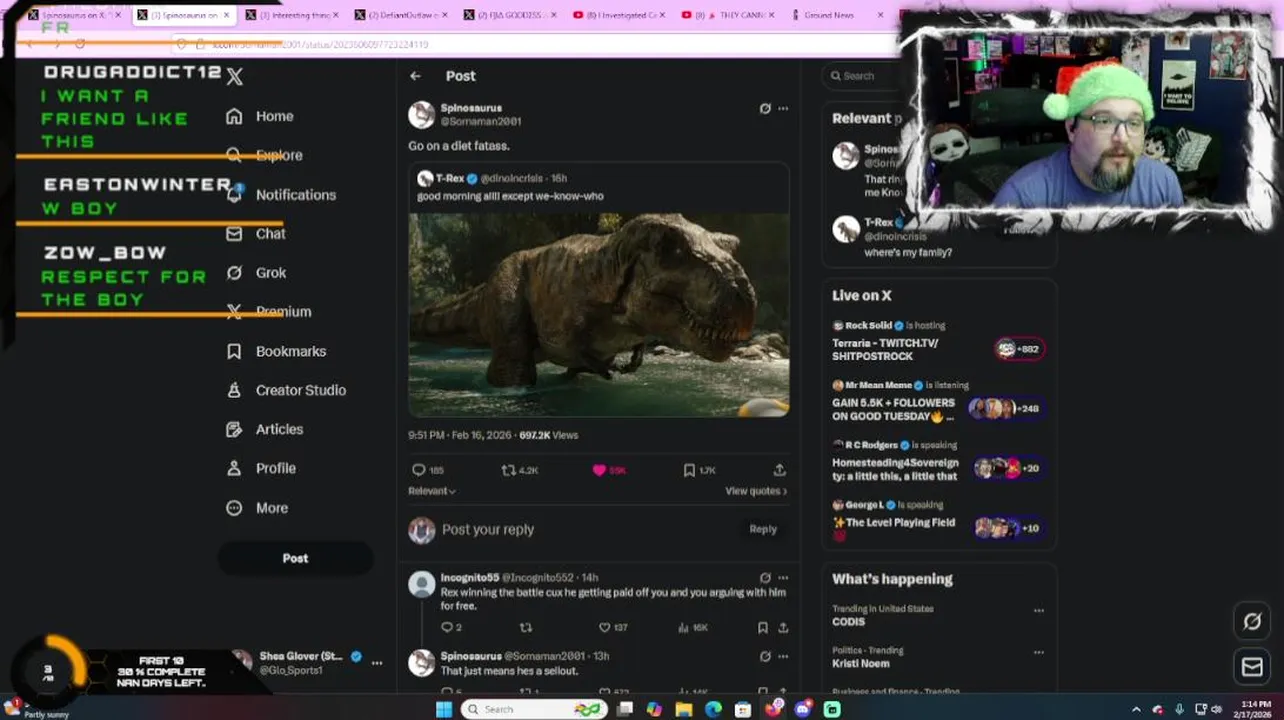Click the Windows Start button
Image resolution: width=1284 pixels, height=720 pixels.
click(x=444, y=709)
